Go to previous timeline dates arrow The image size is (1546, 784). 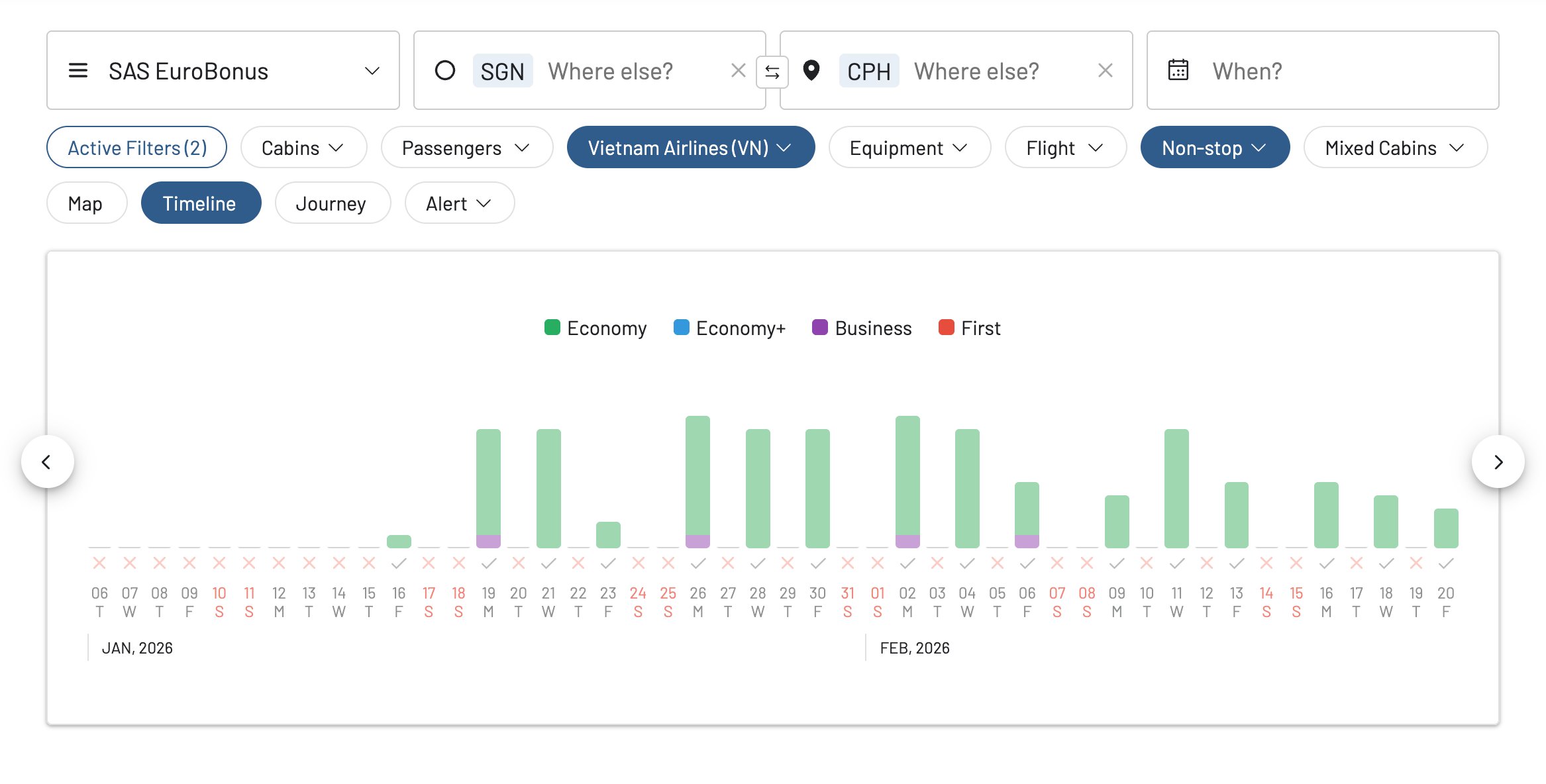pos(47,462)
